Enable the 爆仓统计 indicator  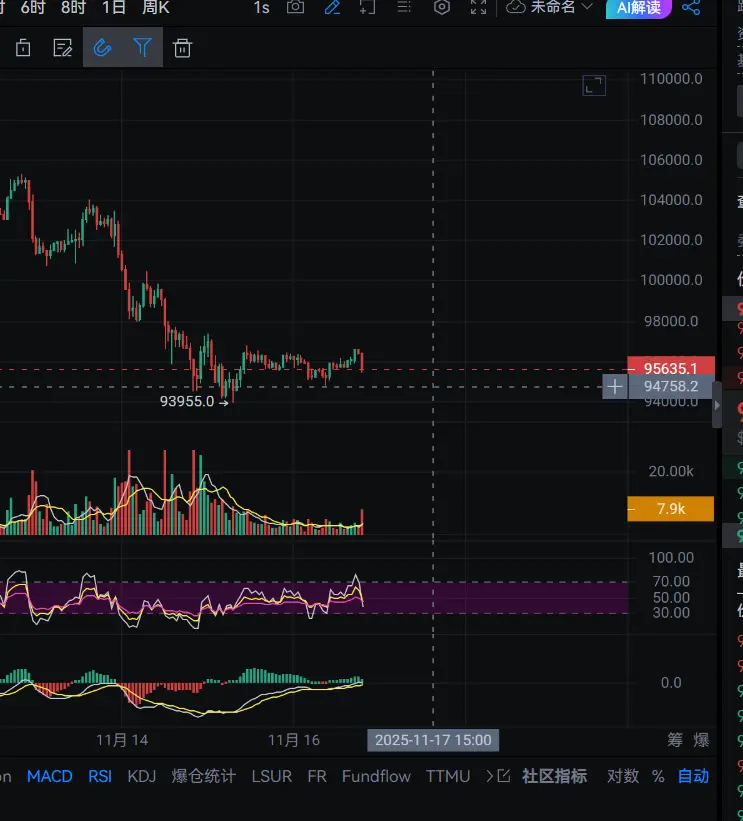[204, 776]
